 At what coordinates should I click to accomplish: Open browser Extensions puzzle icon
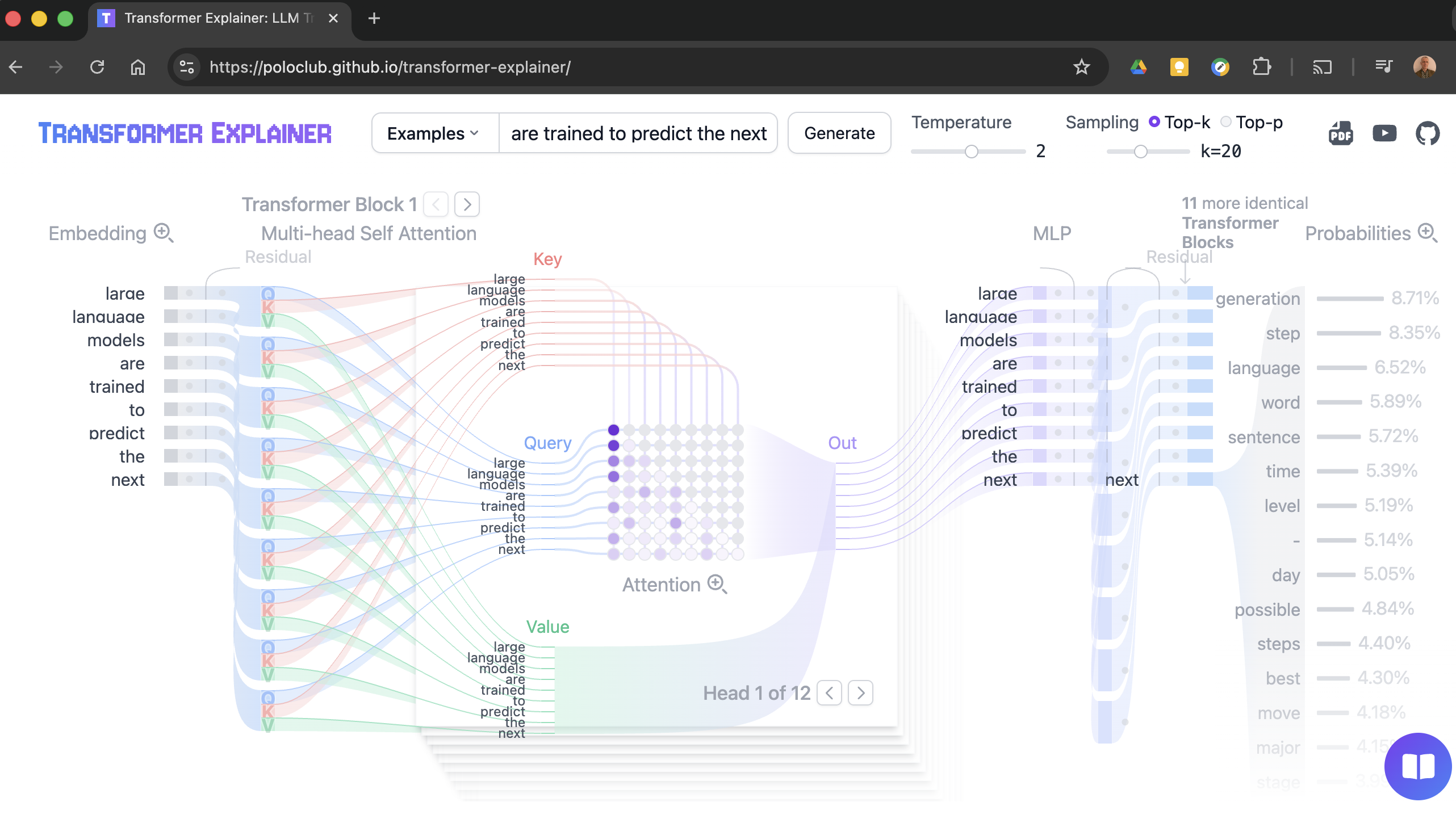(1261, 67)
